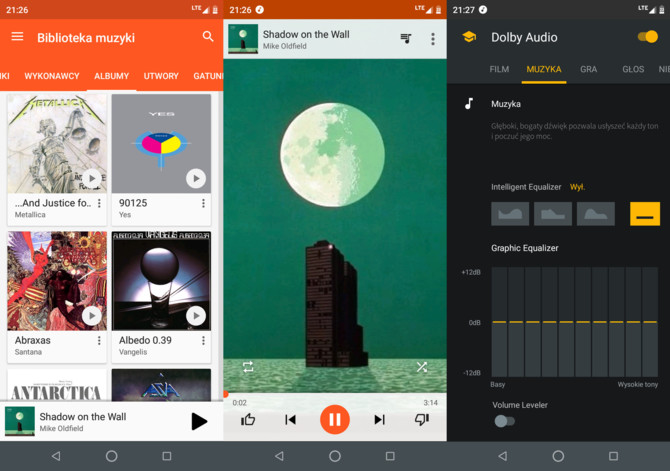Play the Abraxas album via overlay button
Screen dimensions: 670x471
[x=91, y=316]
